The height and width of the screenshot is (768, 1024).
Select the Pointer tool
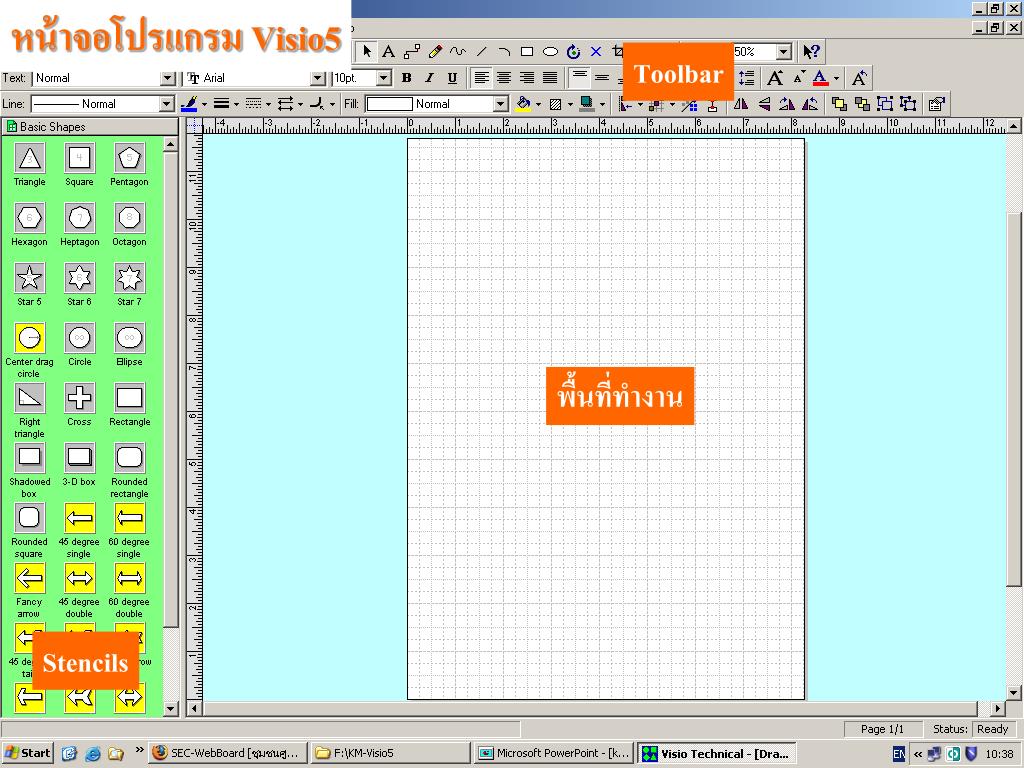366,52
